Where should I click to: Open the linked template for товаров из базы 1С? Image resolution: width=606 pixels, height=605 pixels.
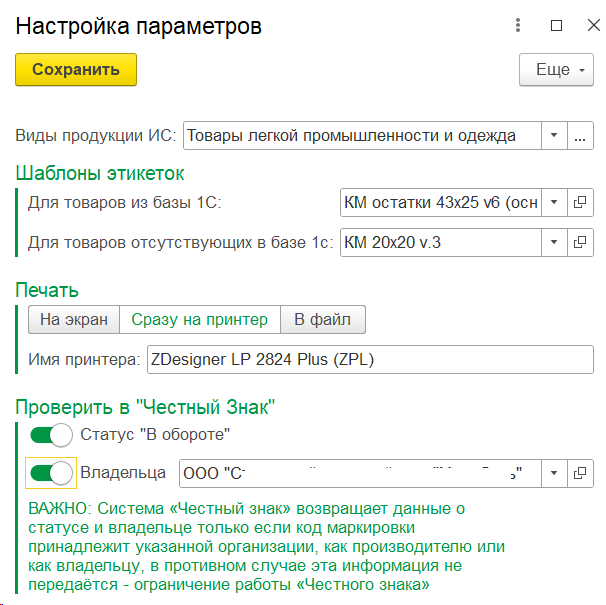pyautogui.click(x=581, y=202)
